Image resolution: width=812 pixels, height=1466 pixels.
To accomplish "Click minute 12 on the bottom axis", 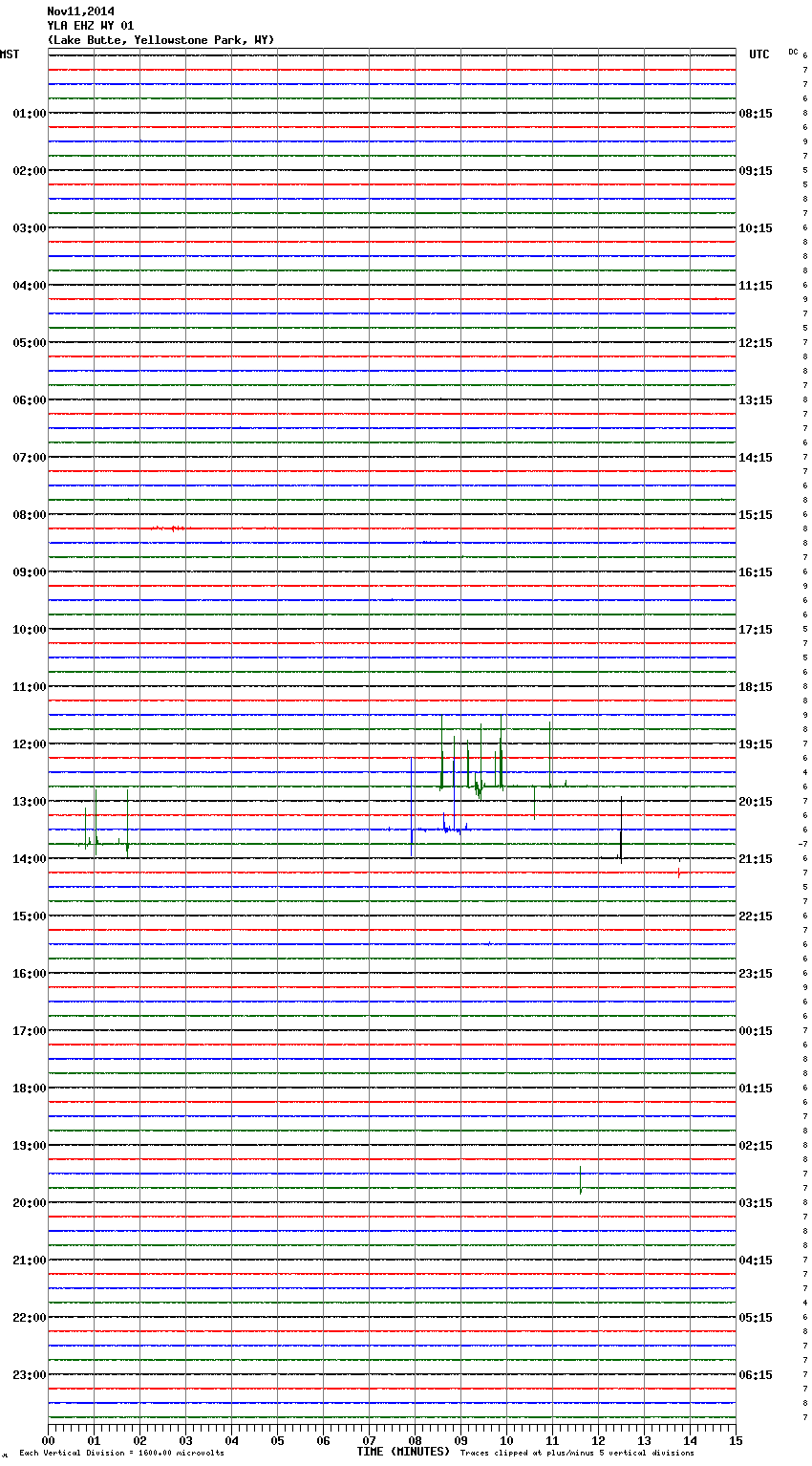I will click(x=598, y=1440).
